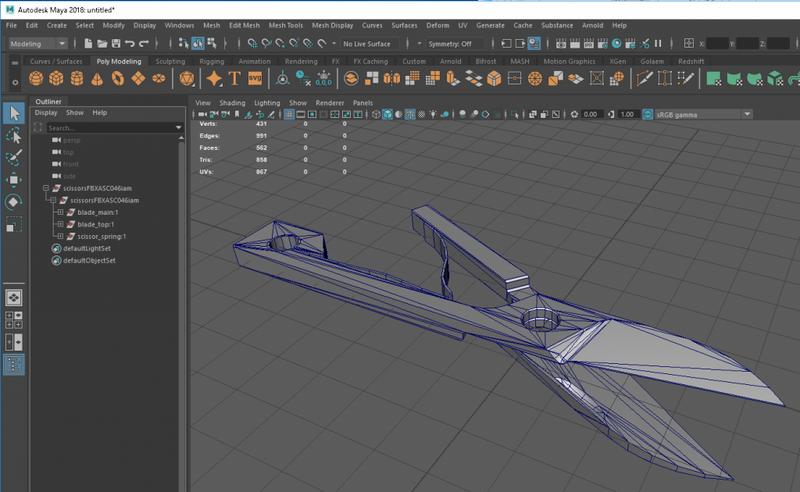Open the Modeling menu set dropdown
This screenshot has width=800, height=492.
click(38, 44)
